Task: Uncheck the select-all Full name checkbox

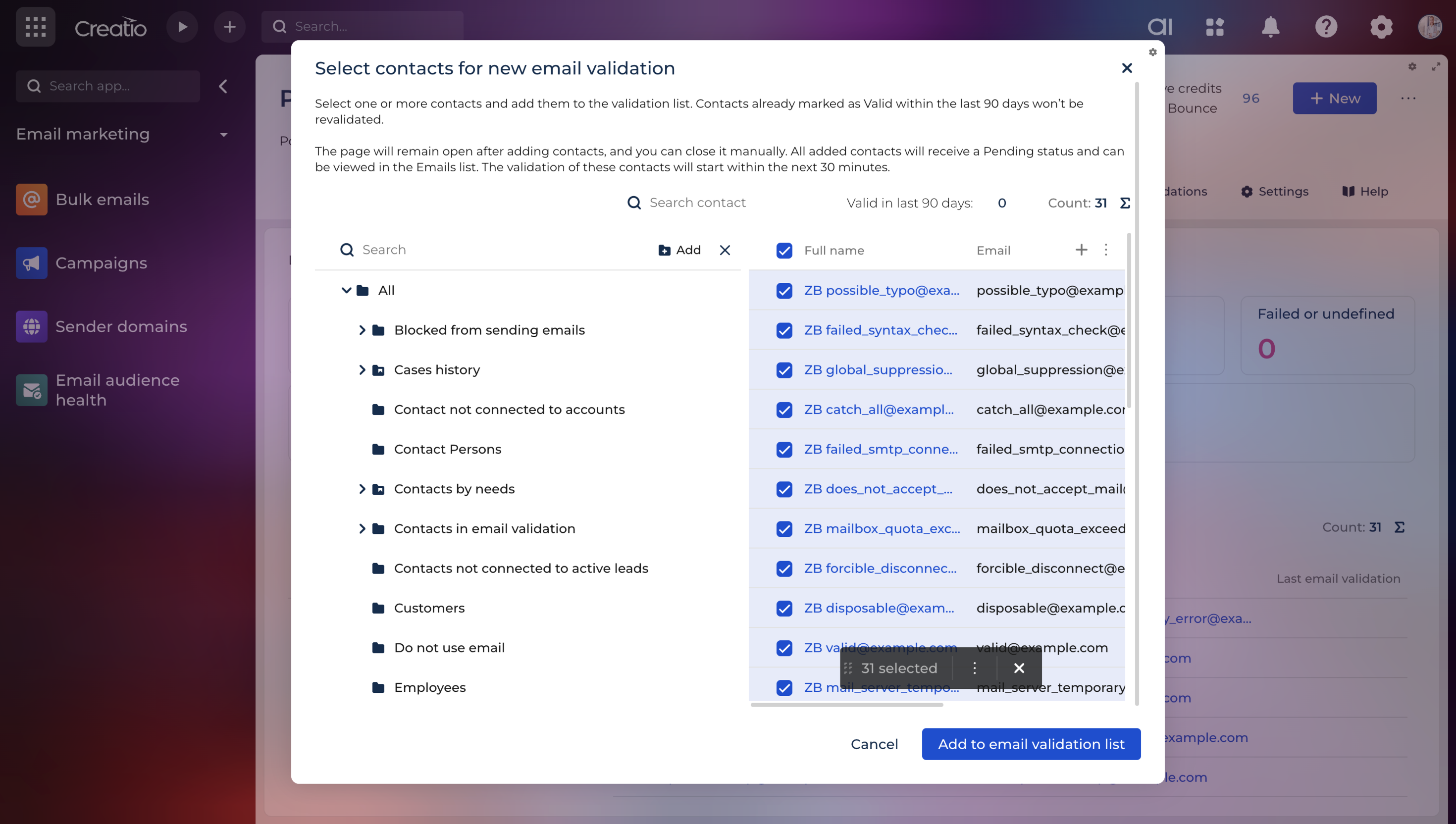Action: click(784, 250)
